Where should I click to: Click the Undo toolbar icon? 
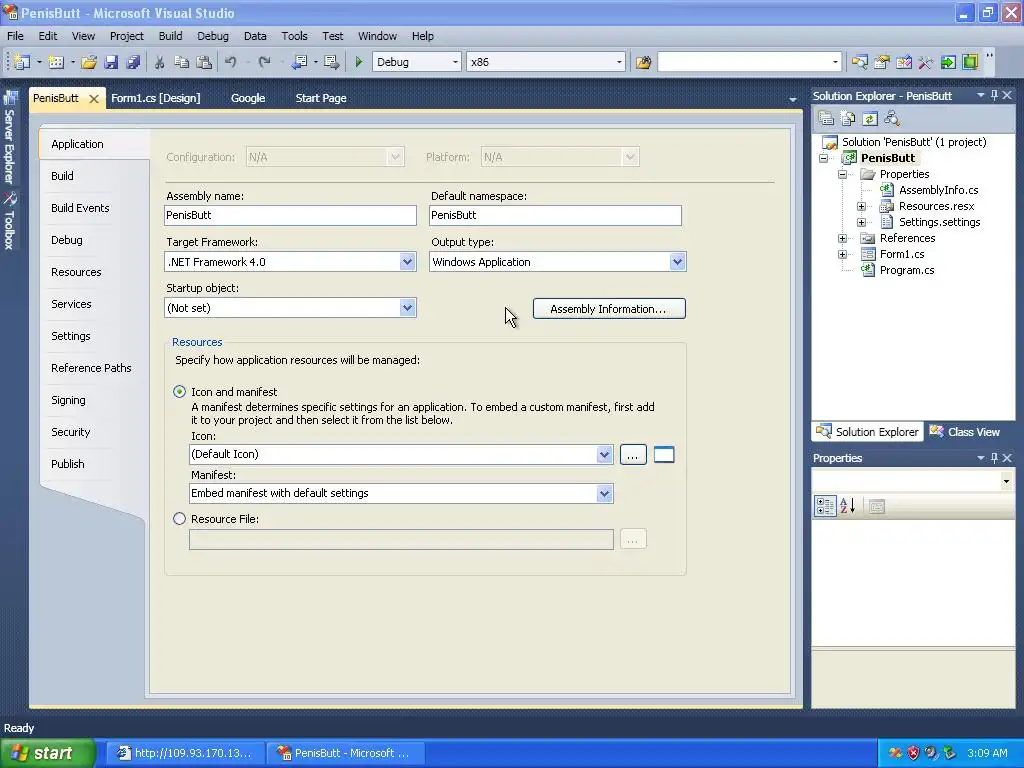231,62
